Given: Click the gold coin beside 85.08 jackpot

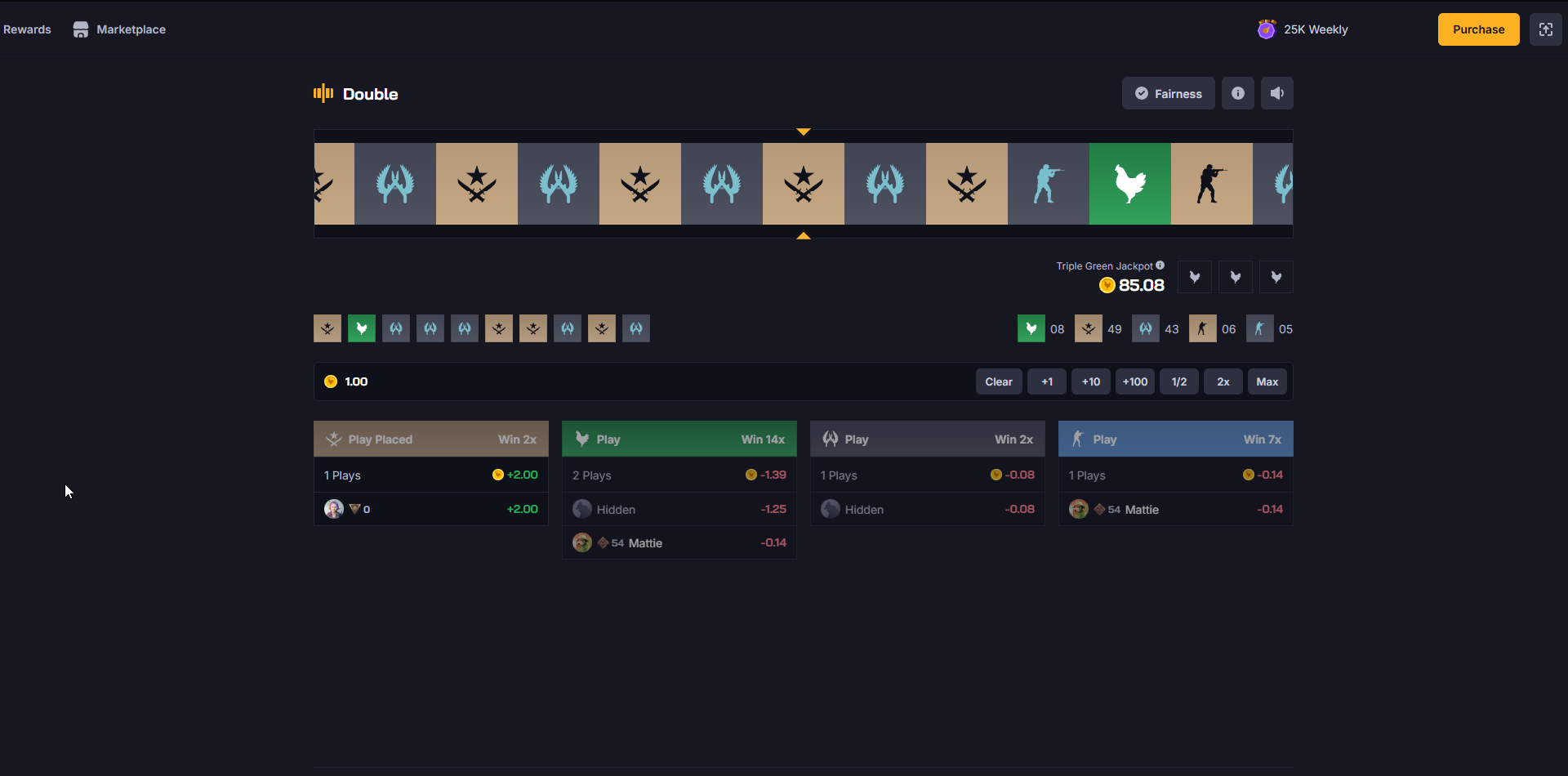Looking at the screenshot, I should [1107, 285].
